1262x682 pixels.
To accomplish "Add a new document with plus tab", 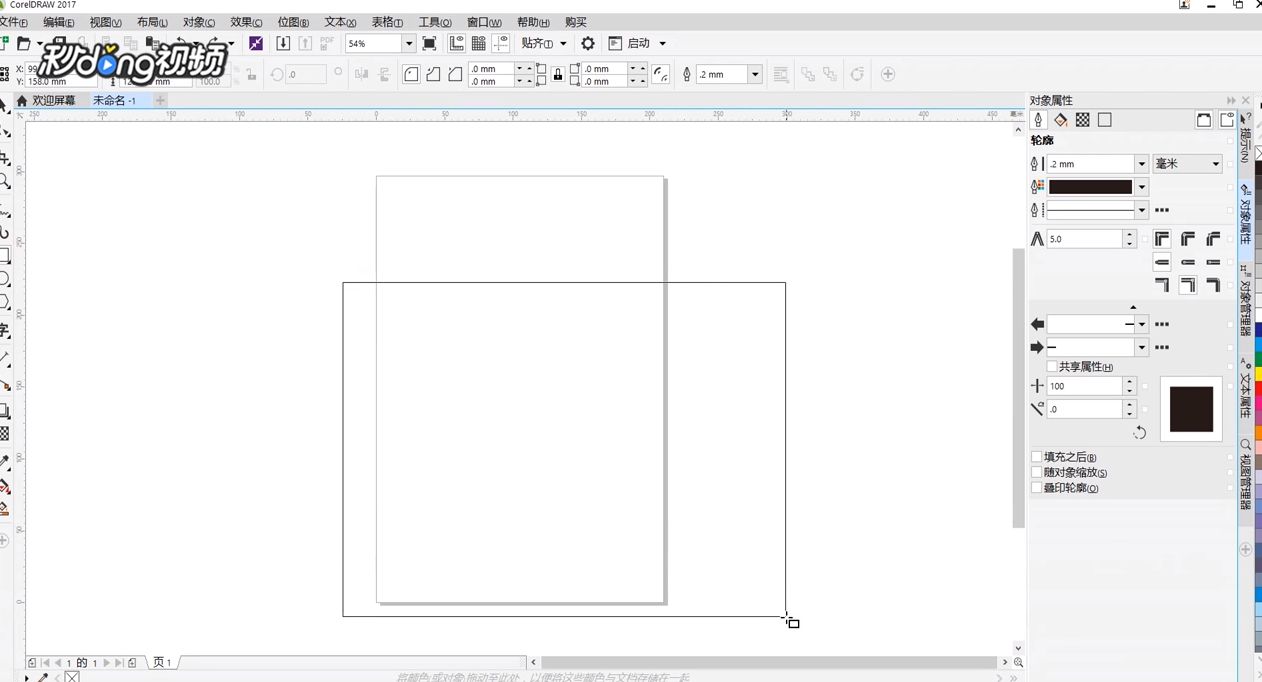I will [x=160, y=100].
